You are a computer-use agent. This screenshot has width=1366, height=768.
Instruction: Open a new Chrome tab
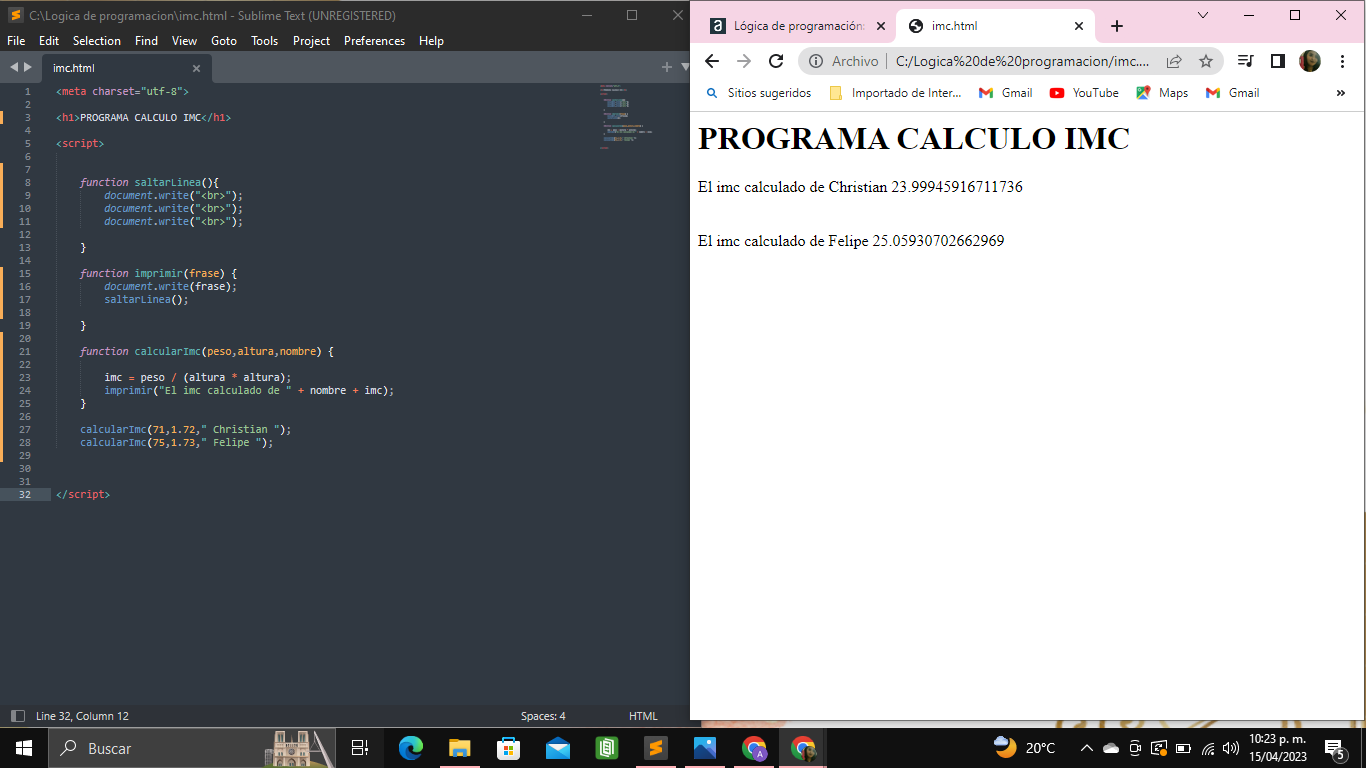coord(1117,26)
